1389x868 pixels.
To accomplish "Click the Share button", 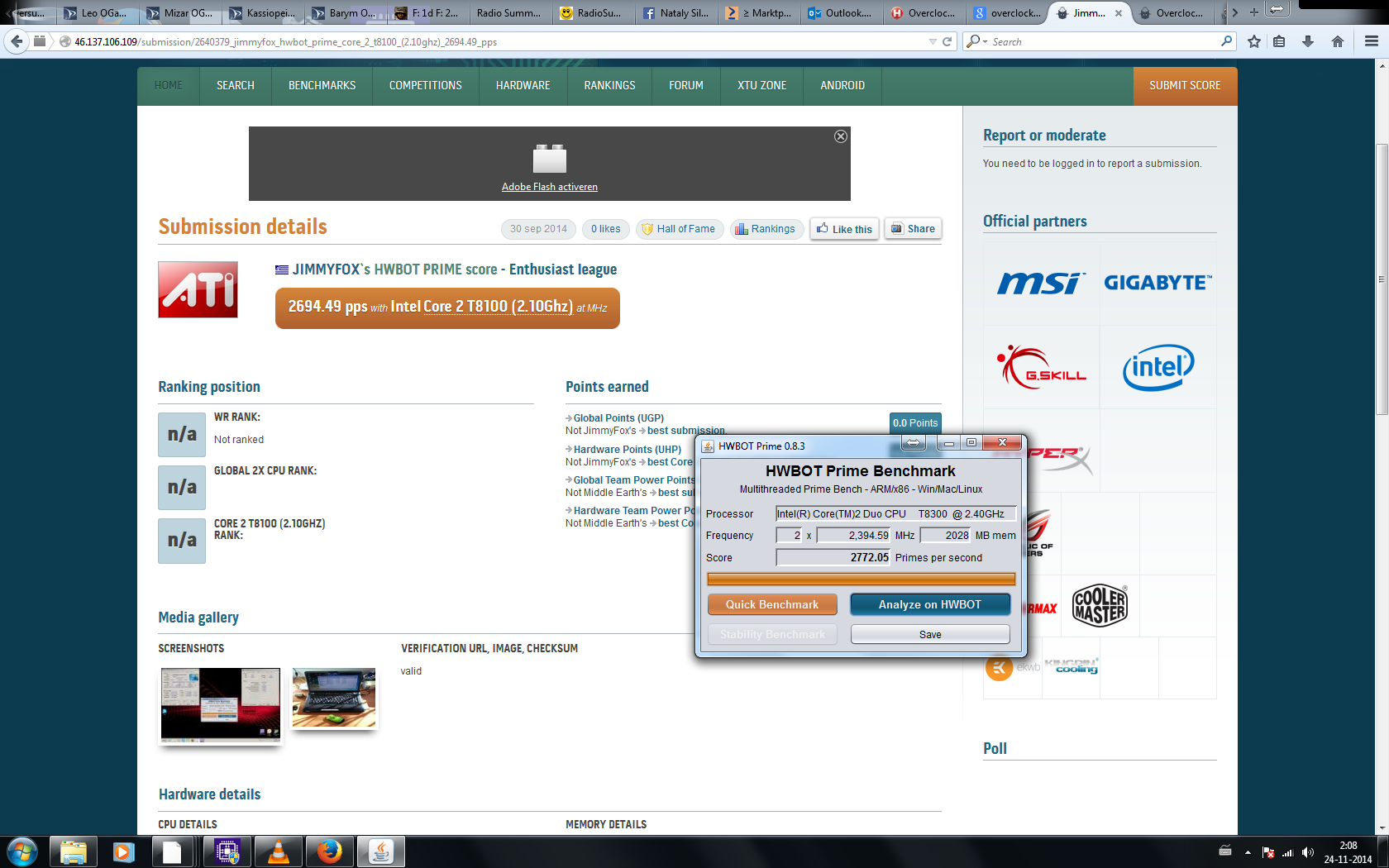I will click(x=913, y=229).
